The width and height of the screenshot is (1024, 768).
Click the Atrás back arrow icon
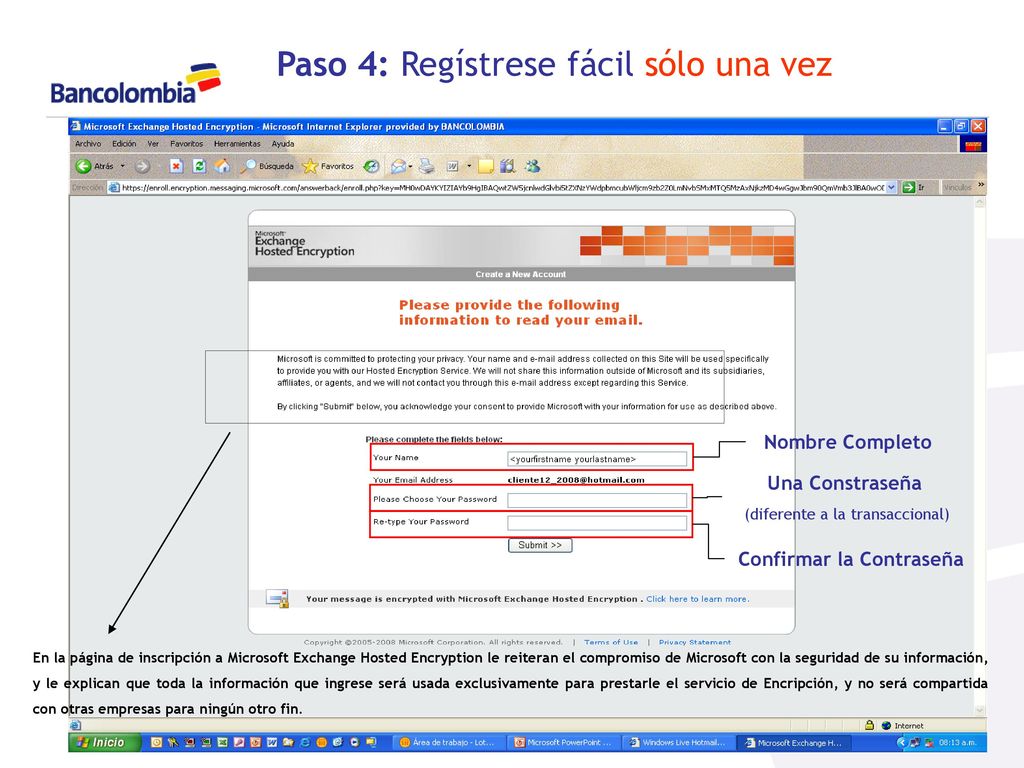coord(83,167)
